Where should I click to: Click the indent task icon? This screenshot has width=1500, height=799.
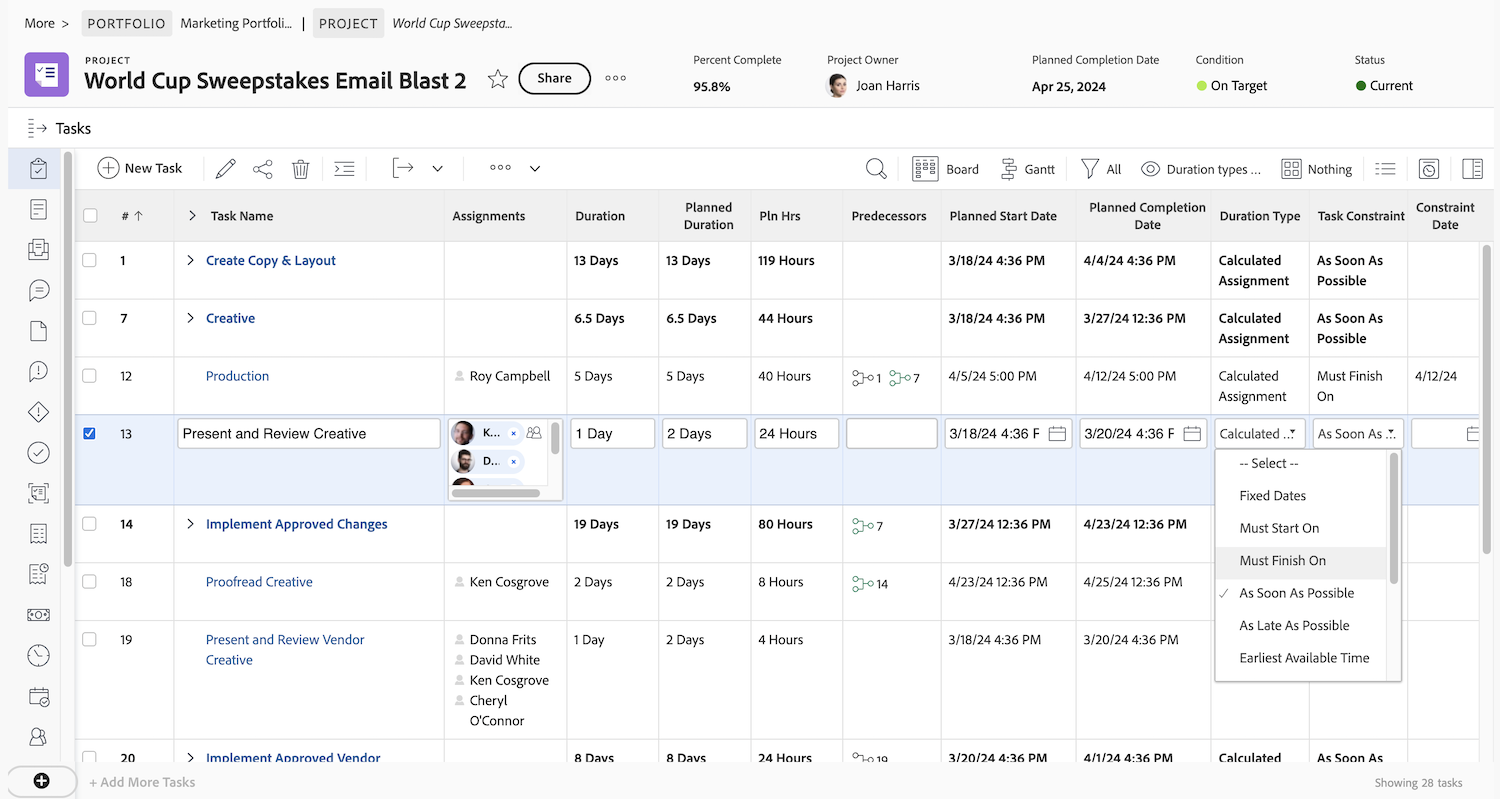click(344, 169)
